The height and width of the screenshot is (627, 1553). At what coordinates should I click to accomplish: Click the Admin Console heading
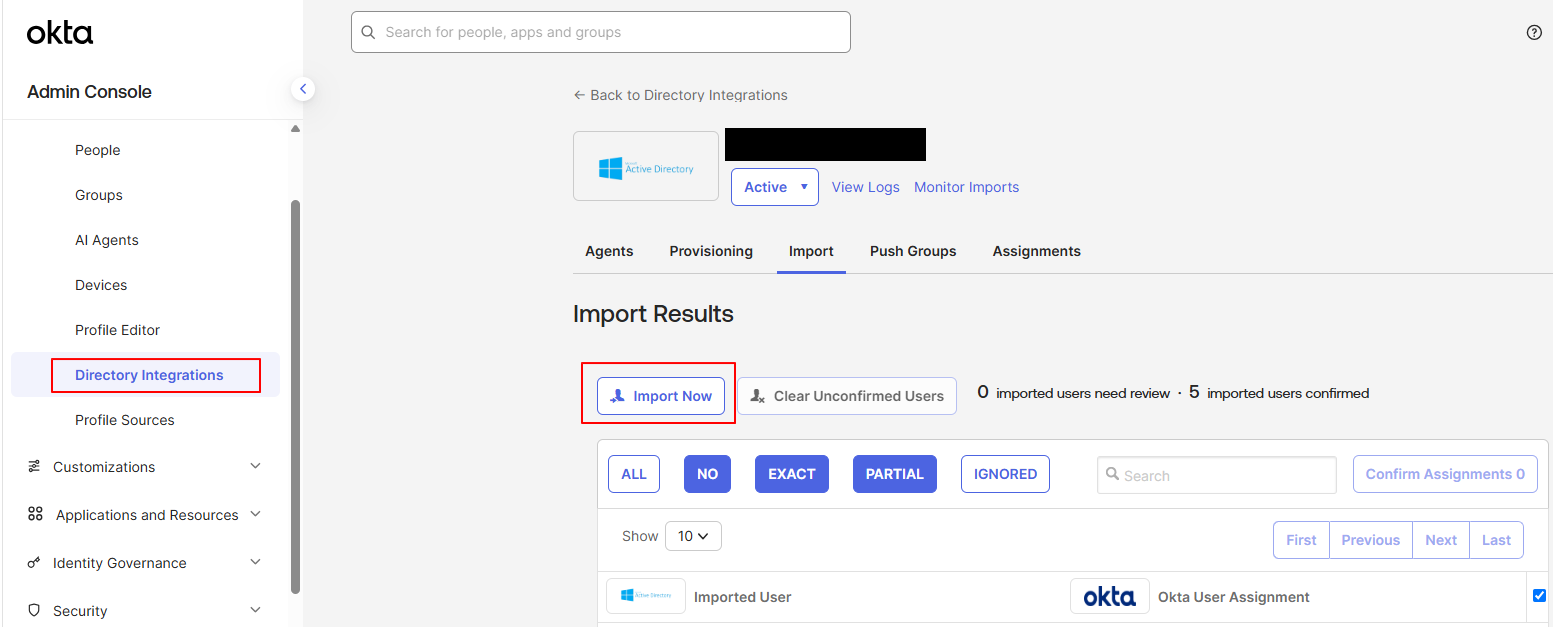point(89,91)
